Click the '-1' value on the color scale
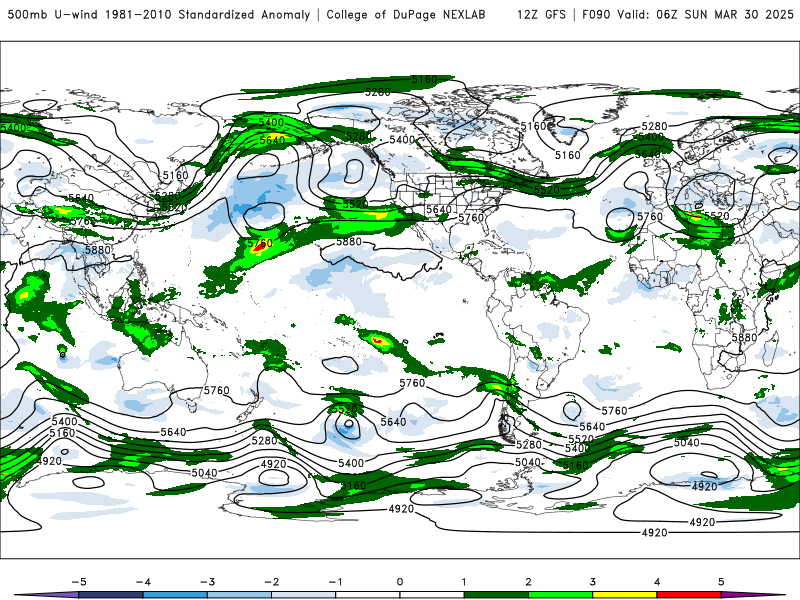This screenshot has width=800, height=600. [335, 582]
